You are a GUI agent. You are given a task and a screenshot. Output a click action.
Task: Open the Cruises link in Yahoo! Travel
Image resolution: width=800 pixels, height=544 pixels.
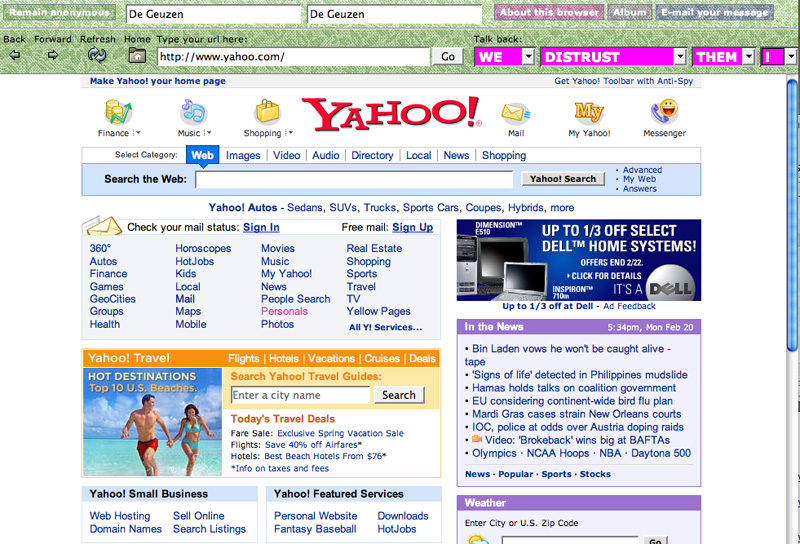coord(382,358)
